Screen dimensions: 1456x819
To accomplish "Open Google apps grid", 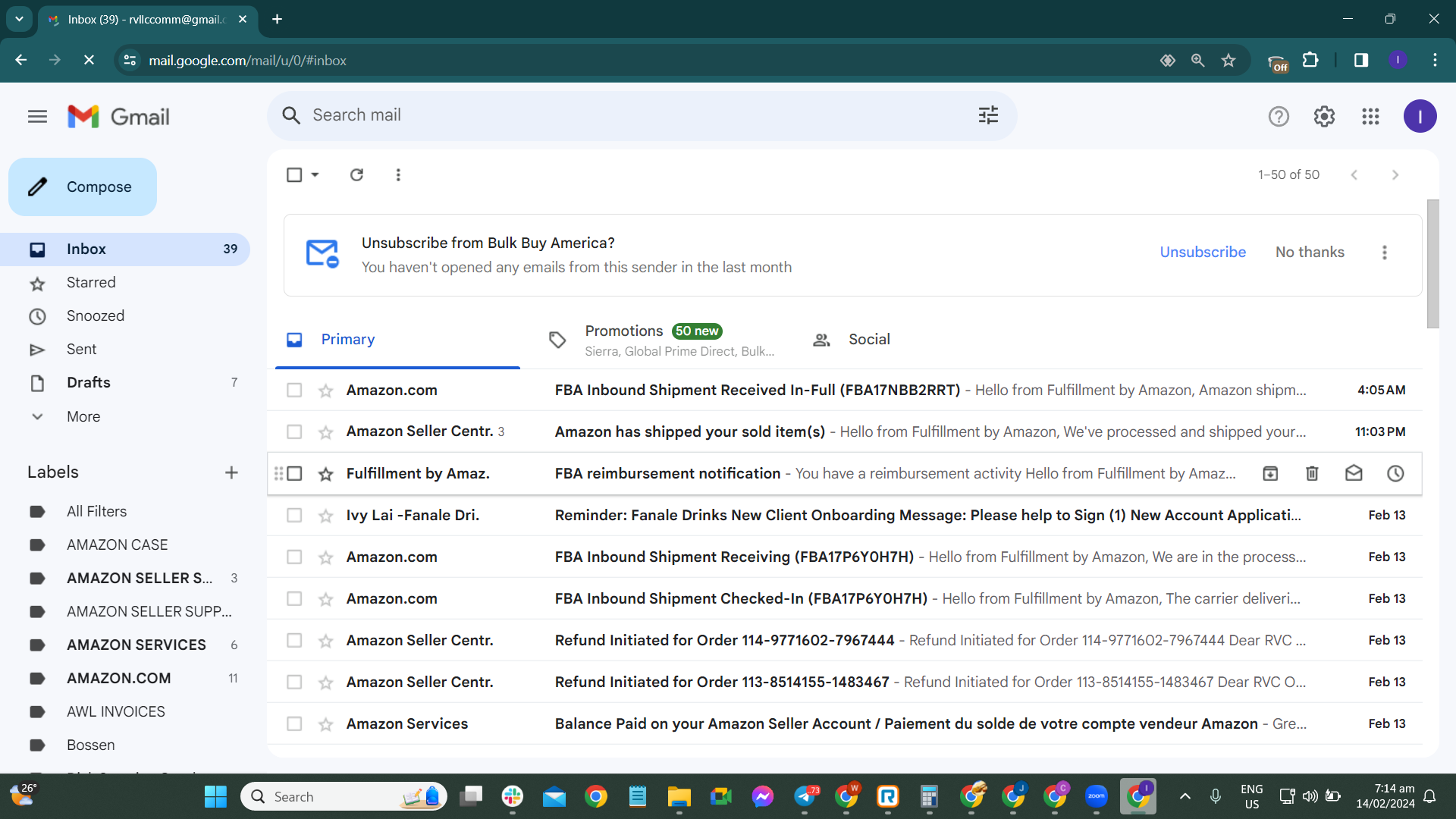I will point(1370,116).
